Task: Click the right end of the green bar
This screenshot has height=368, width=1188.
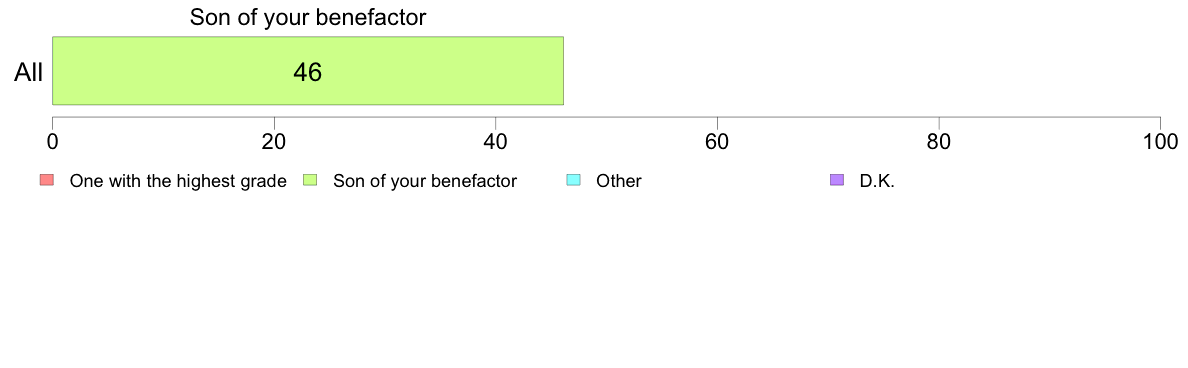Action: (561, 70)
